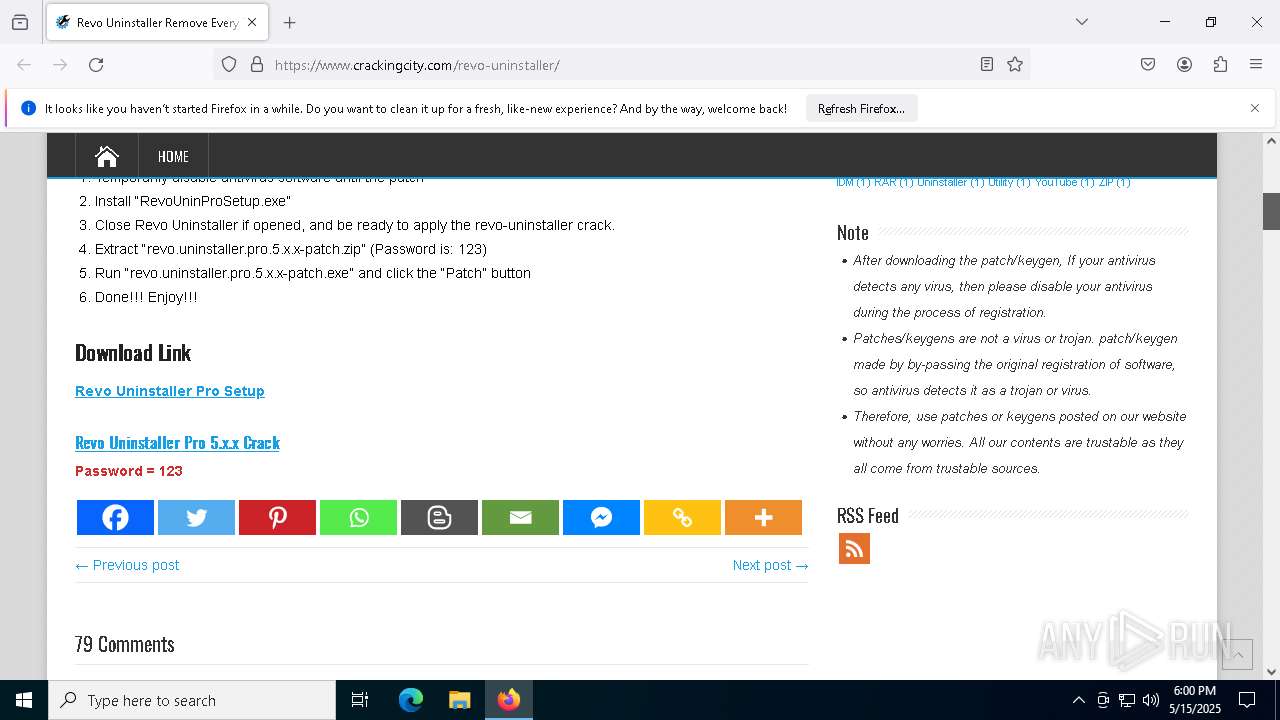
Task: Go to the Next post
Action: pyautogui.click(x=770, y=565)
